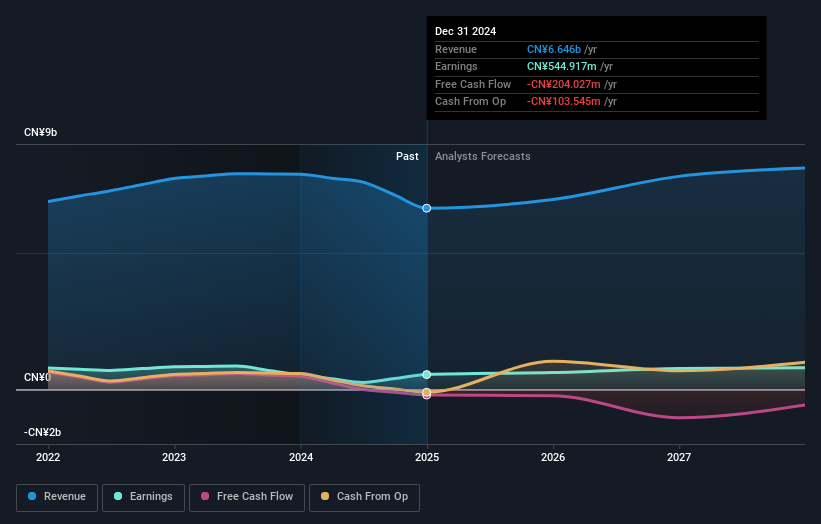Image resolution: width=821 pixels, height=524 pixels.
Task: Click the Earnings value CN¥544.917m in tooltip
Action: point(562,66)
